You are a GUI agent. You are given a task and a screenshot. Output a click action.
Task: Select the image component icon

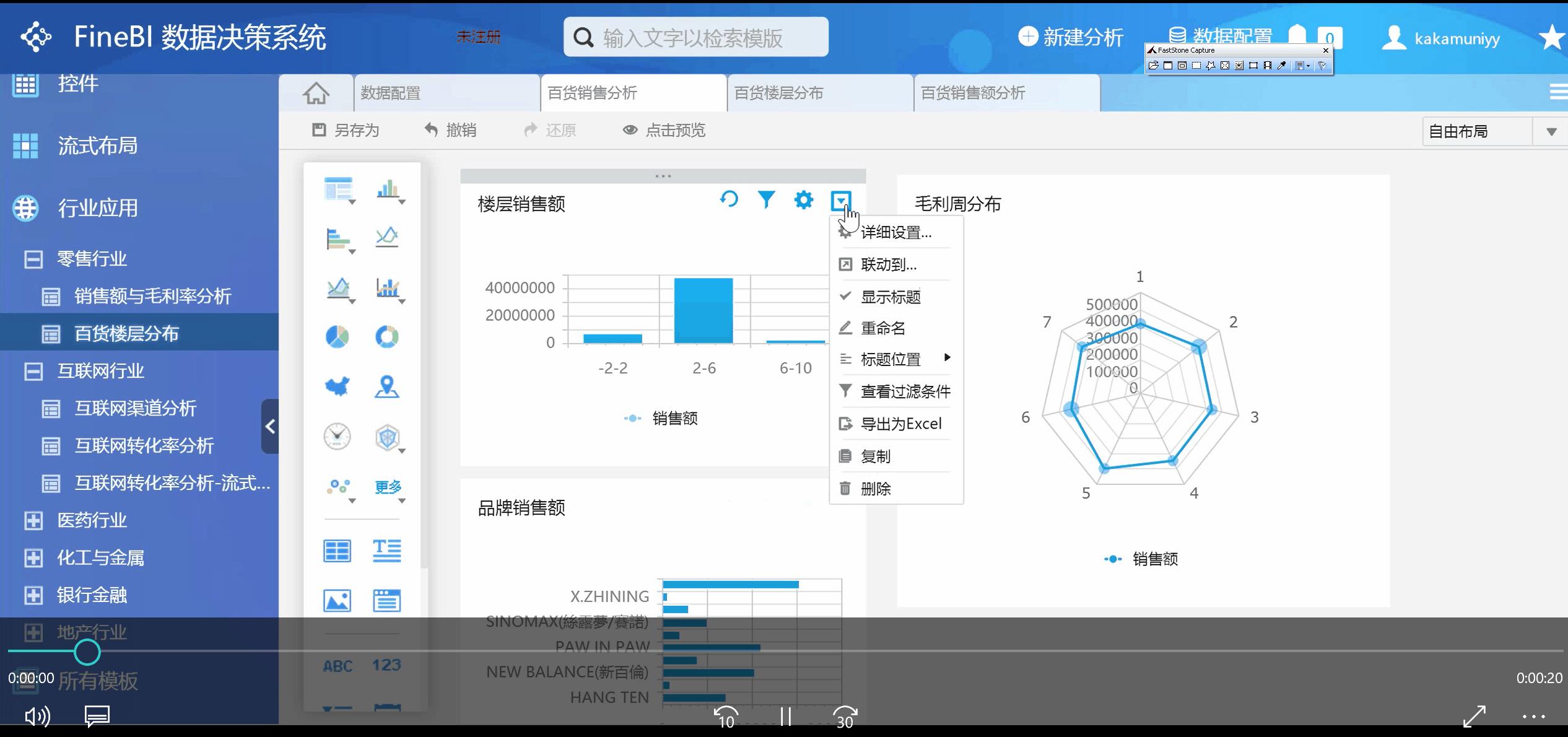coord(337,600)
